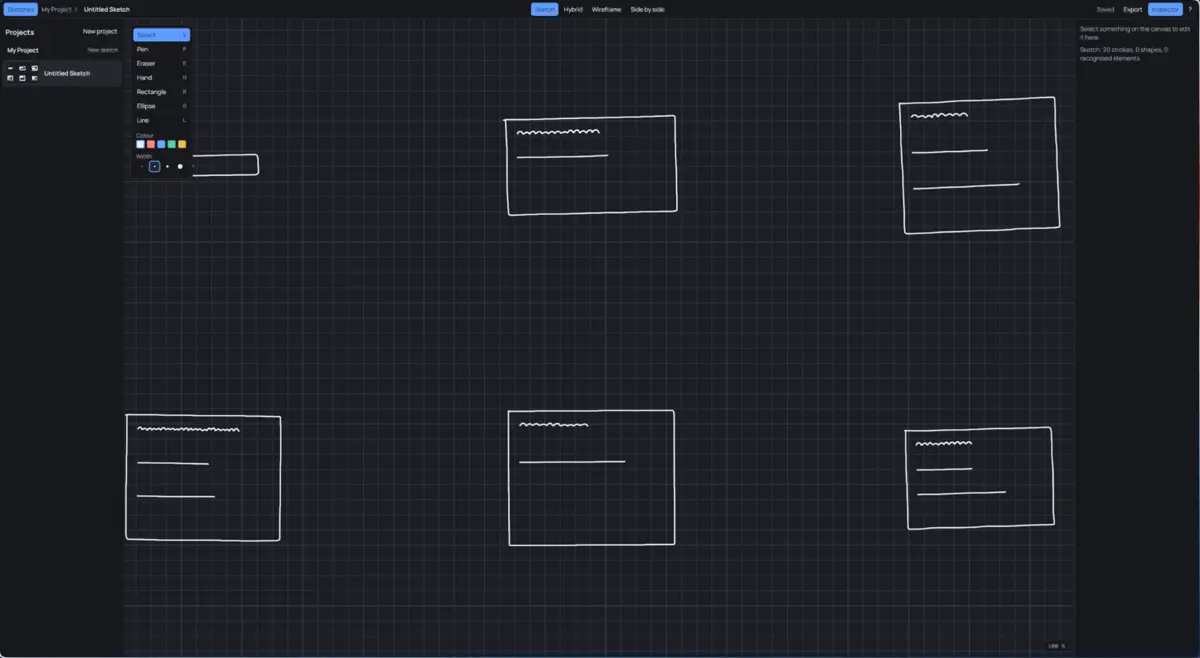Image resolution: width=1200 pixels, height=658 pixels.
Task: Click the Untitled Sketch breadcrumb title
Action: pyautogui.click(x=107, y=9)
